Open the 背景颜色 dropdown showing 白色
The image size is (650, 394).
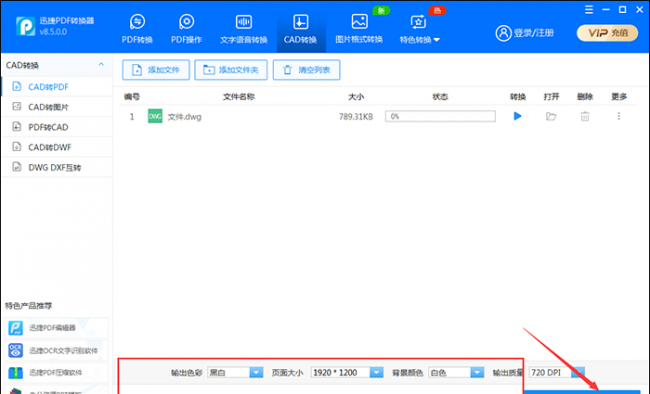(x=456, y=372)
